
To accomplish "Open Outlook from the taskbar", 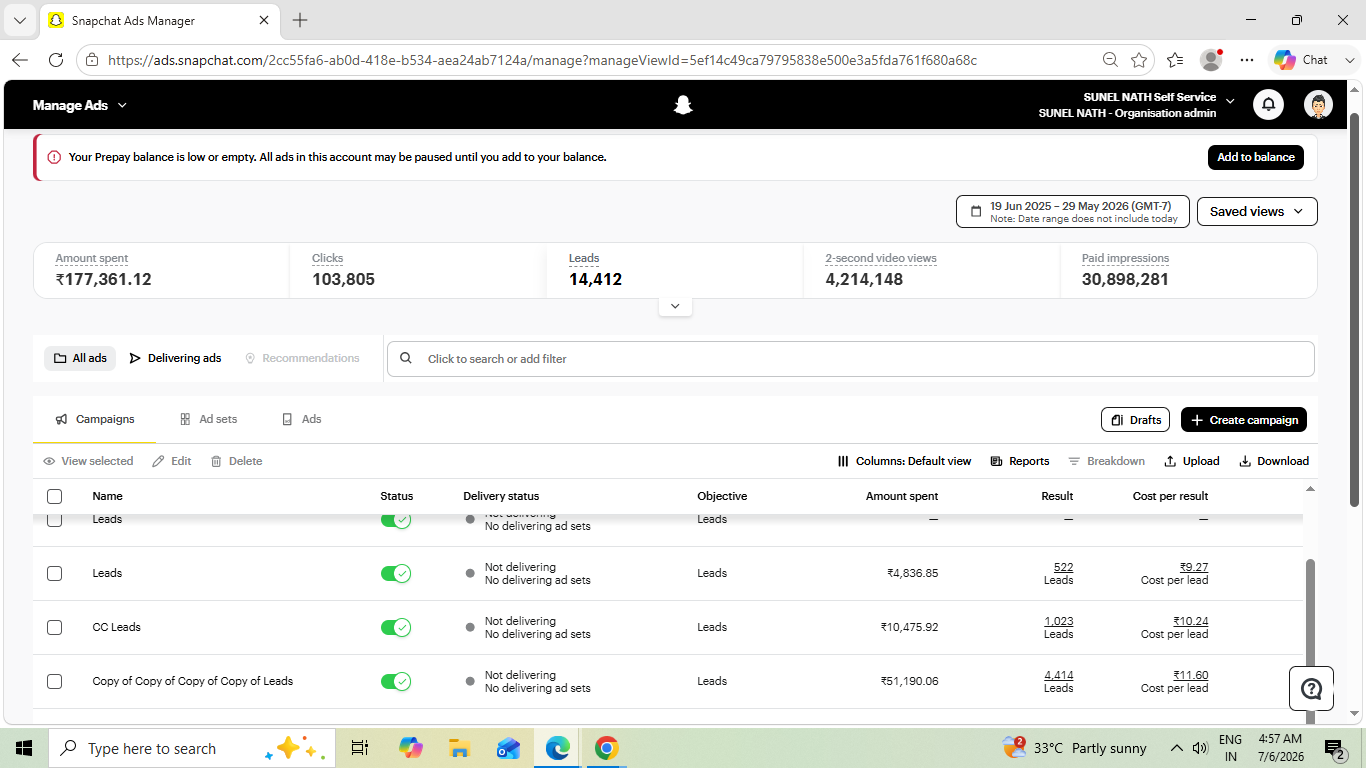I will pyautogui.click(x=508, y=748).
